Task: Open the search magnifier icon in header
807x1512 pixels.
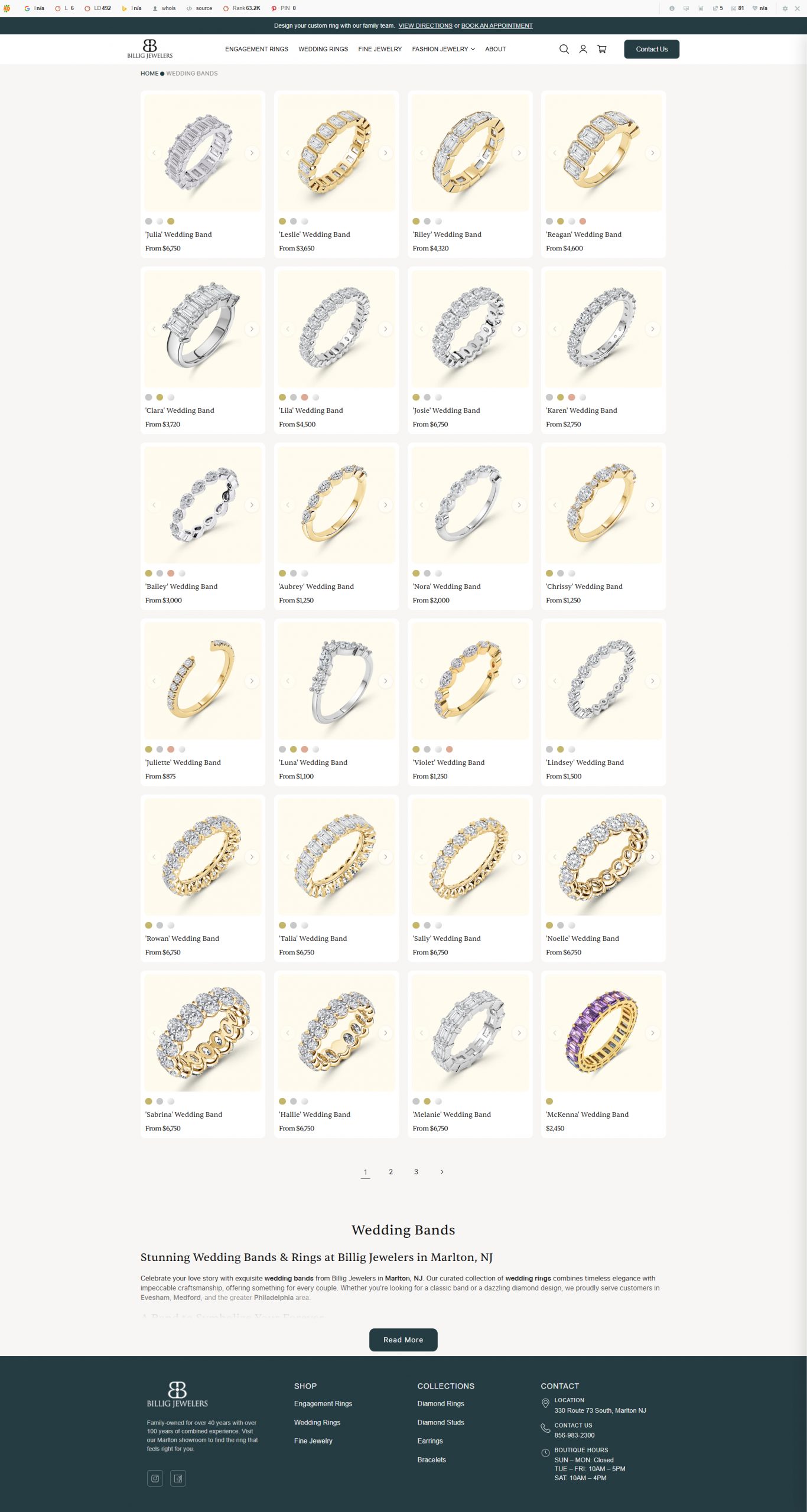Action: [564, 49]
